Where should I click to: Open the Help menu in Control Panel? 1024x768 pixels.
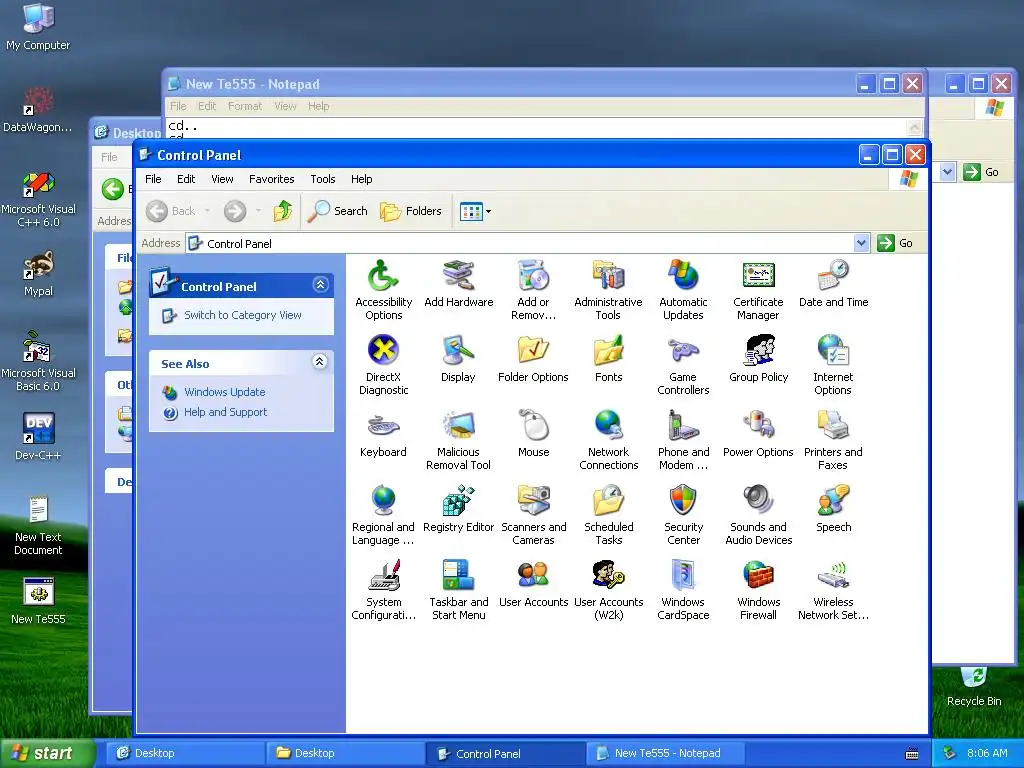click(361, 179)
